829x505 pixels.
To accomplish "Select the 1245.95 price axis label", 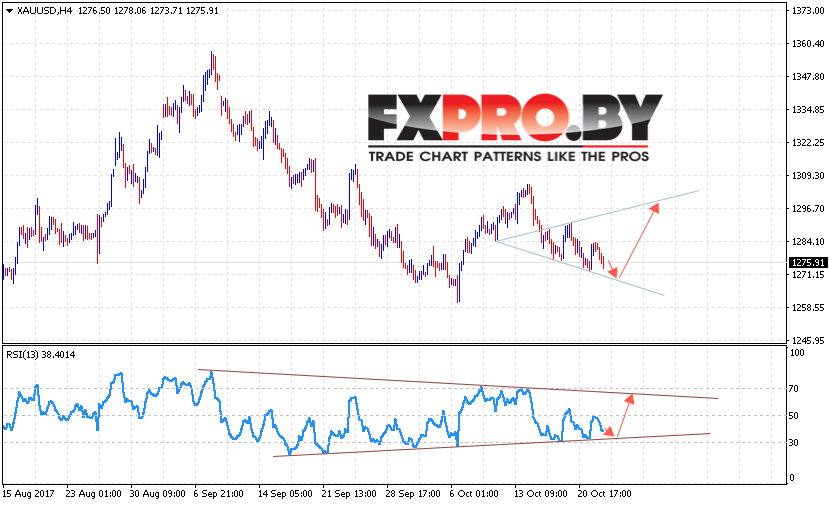I will point(808,341).
